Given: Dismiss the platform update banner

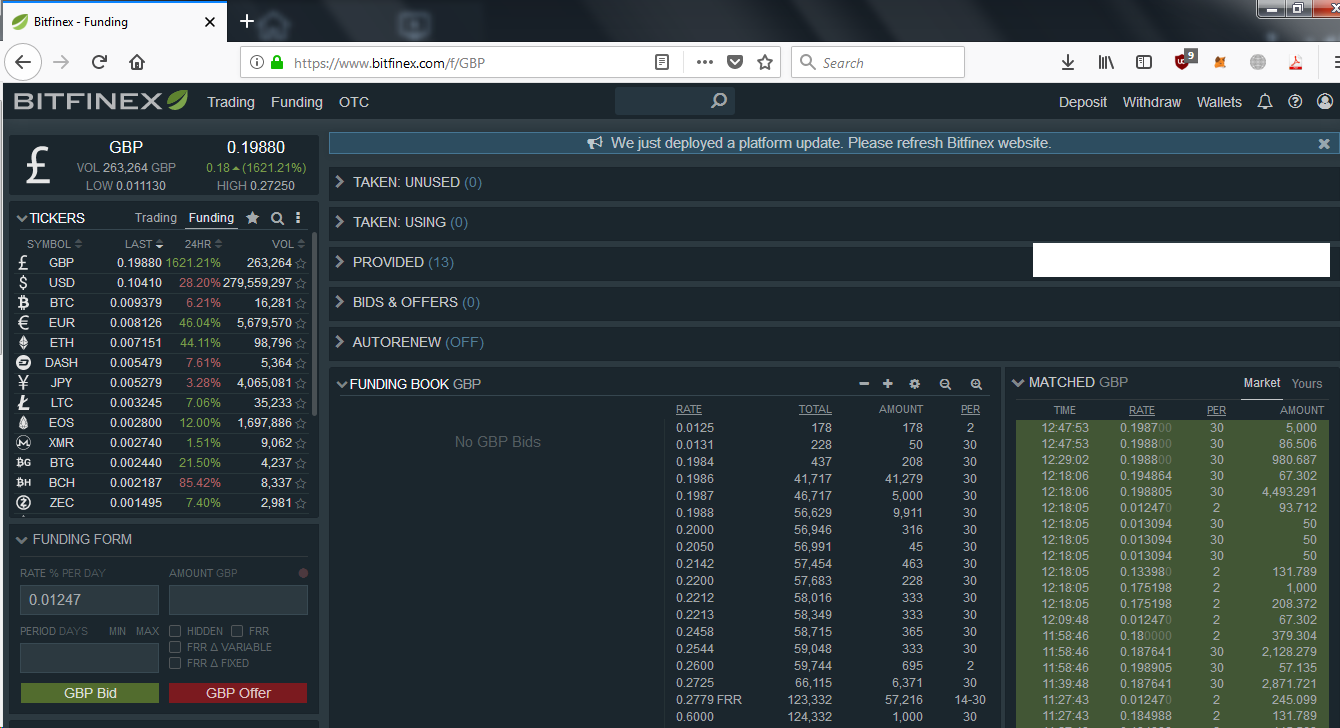Looking at the screenshot, I should [1324, 144].
